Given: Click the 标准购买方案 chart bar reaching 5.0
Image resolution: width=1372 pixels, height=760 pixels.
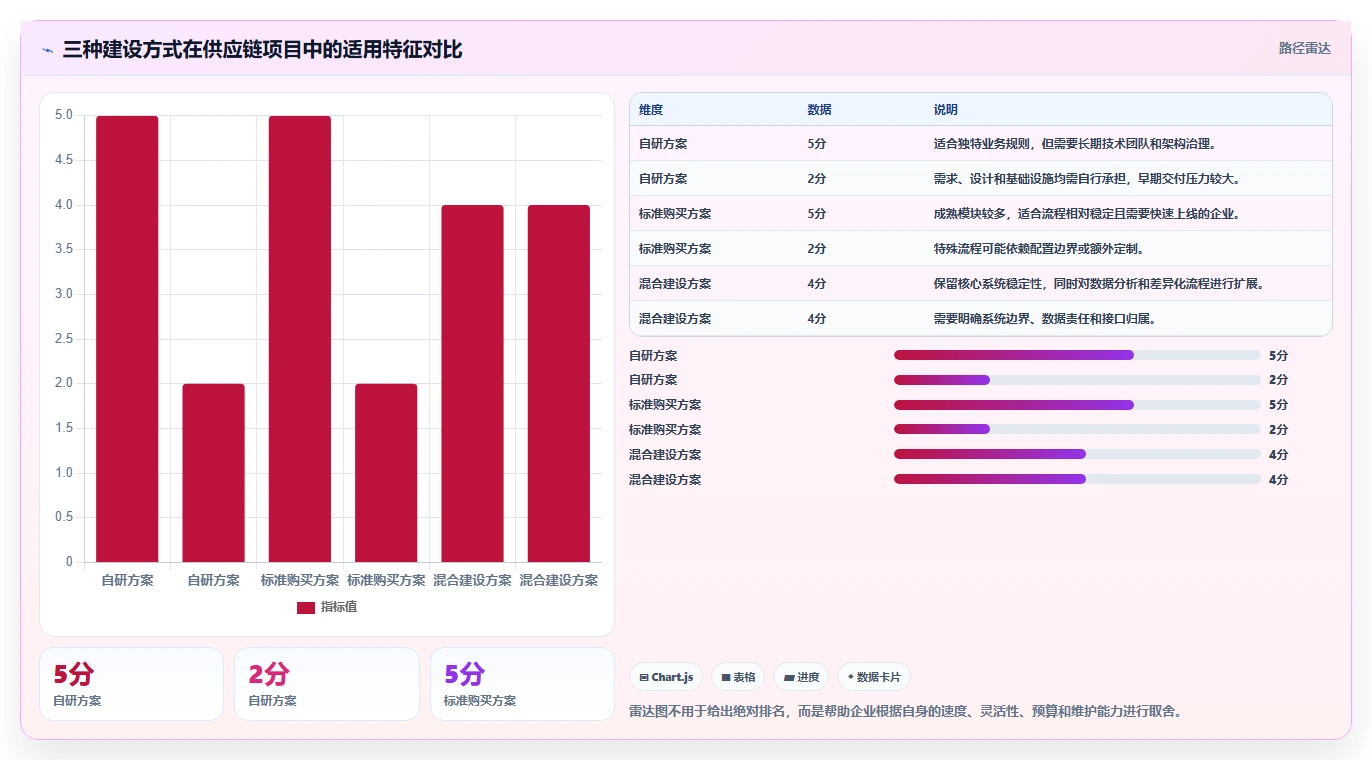Looking at the screenshot, I should [300, 339].
